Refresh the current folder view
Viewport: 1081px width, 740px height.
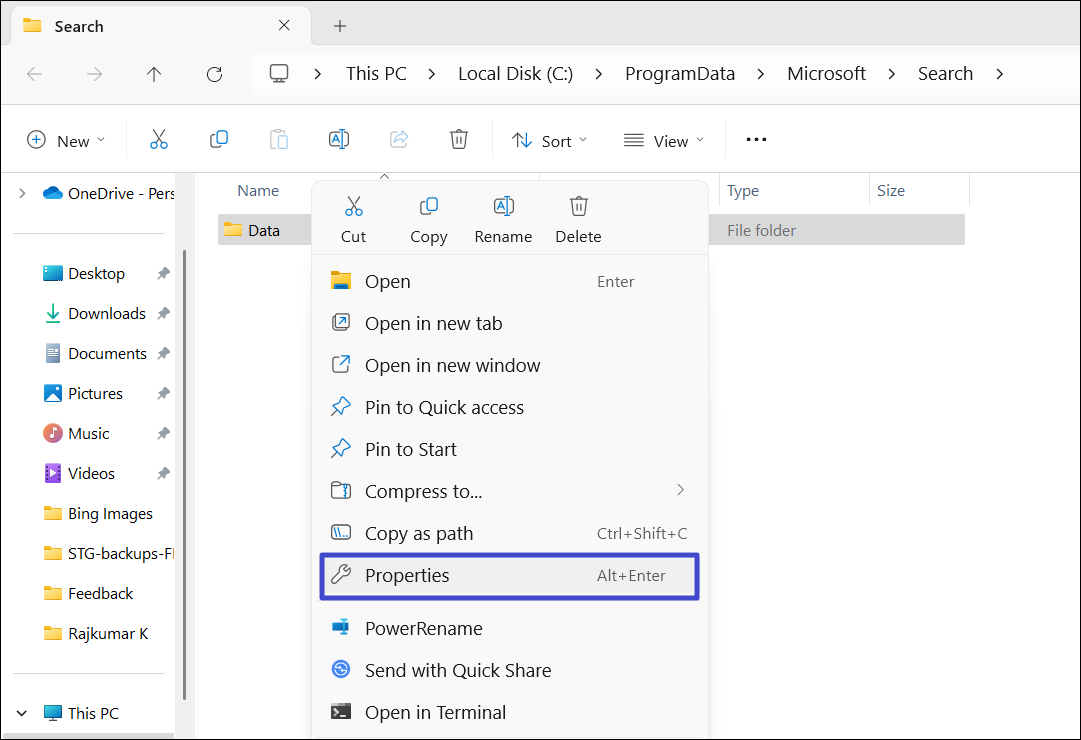click(x=214, y=74)
